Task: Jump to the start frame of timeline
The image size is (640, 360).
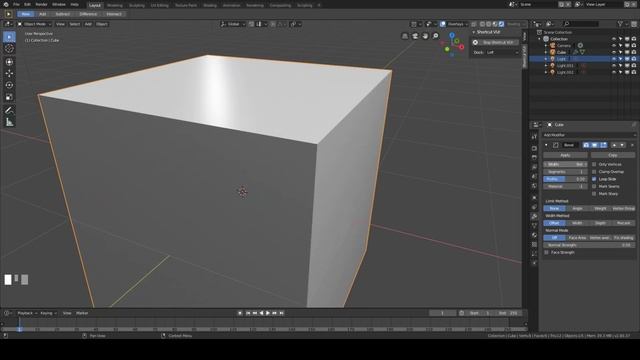Action: (x=248, y=313)
